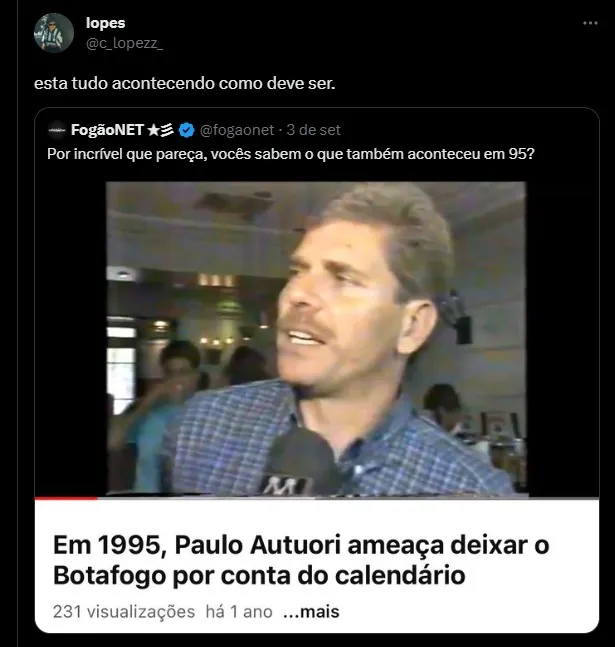This screenshot has width=615, height=647.
Task: Open the @c_lopezz_ handle
Action: (124, 43)
